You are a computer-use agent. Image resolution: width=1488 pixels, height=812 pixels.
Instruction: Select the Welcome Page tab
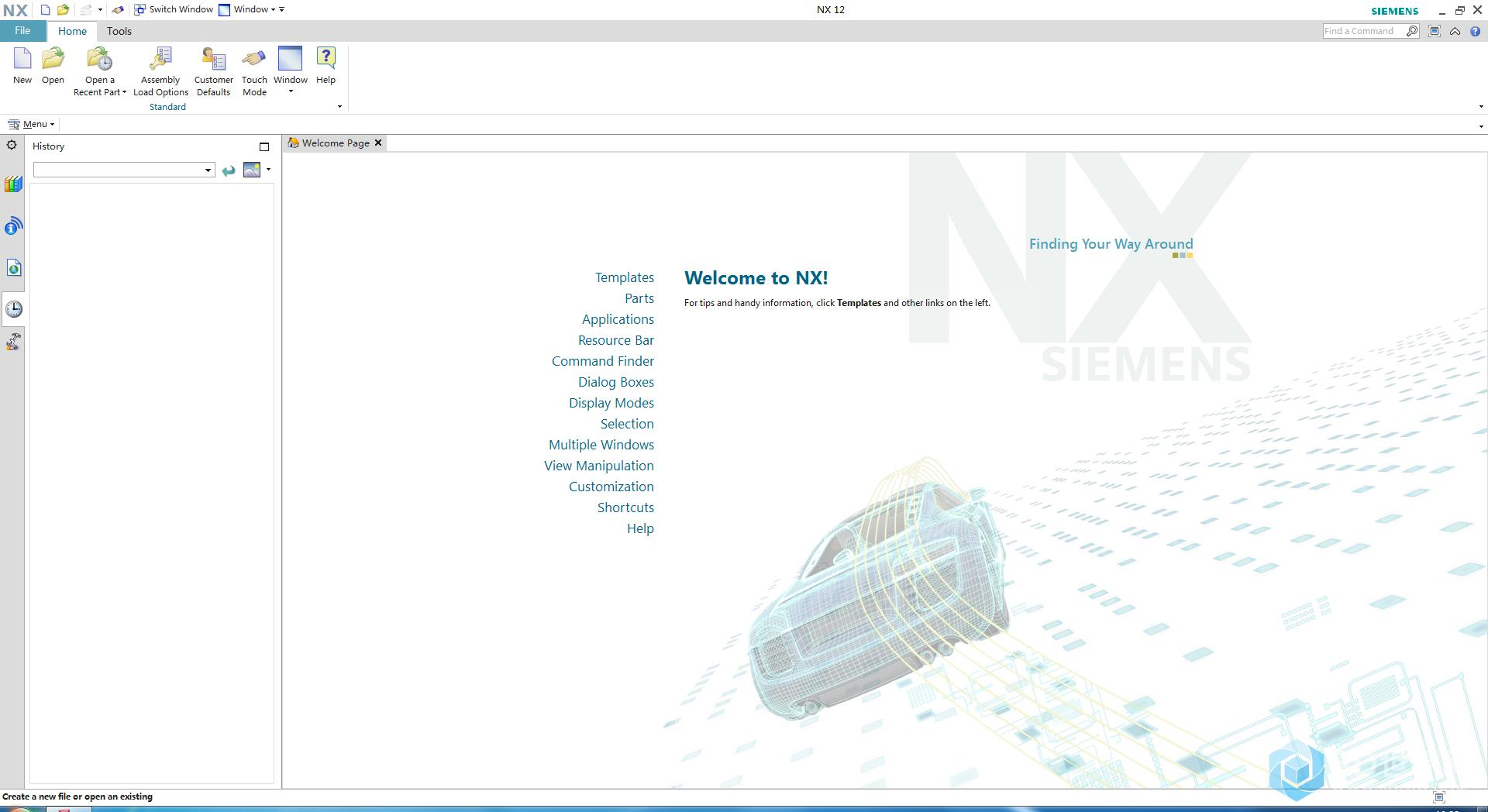(x=335, y=143)
